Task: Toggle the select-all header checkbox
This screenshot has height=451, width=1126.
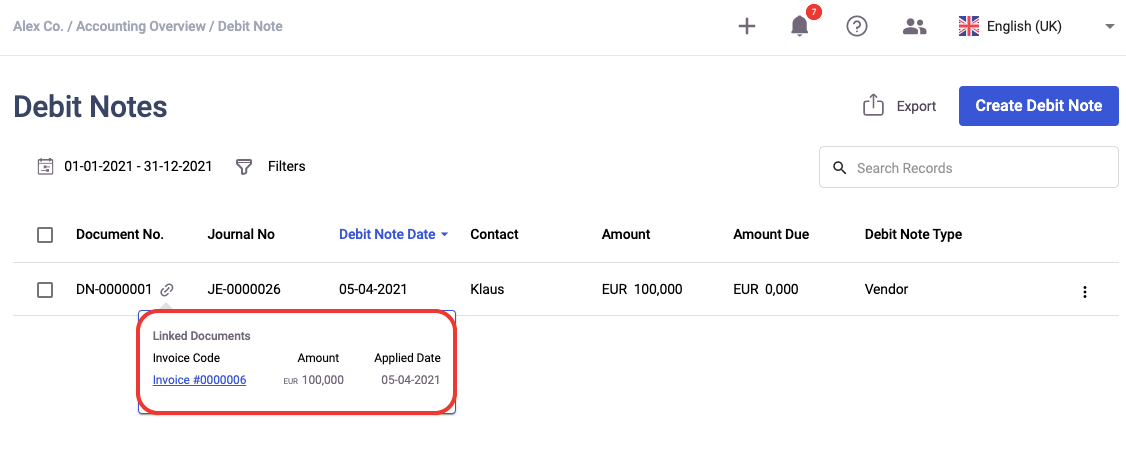Action: (45, 235)
